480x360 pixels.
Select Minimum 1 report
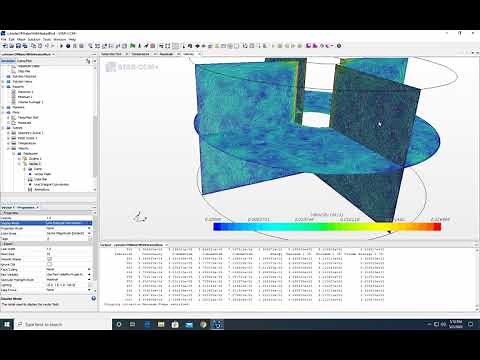point(25,97)
